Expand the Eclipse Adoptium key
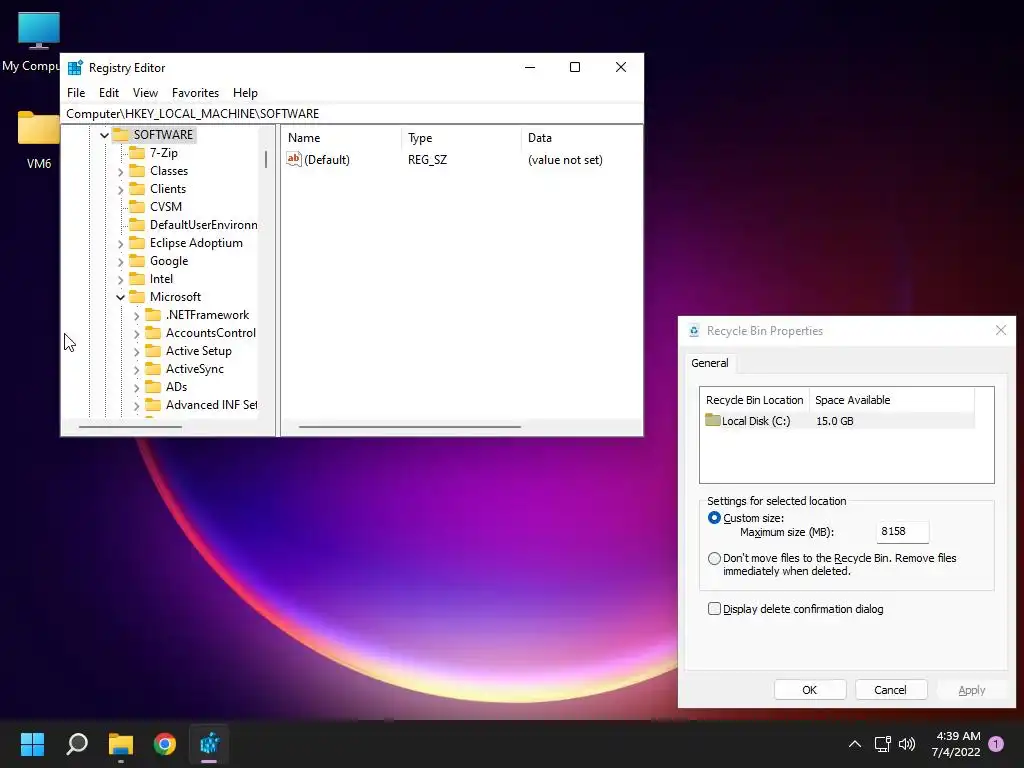The height and width of the screenshot is (768, 1024). tap(121, 244)
